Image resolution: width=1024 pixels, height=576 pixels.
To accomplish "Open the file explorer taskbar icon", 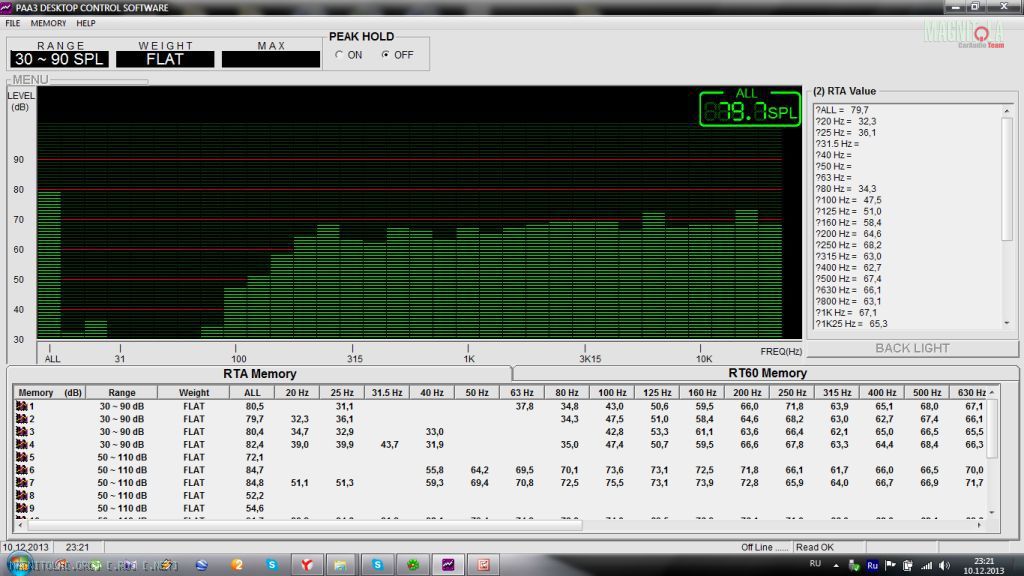I will [x=340, y=565].
